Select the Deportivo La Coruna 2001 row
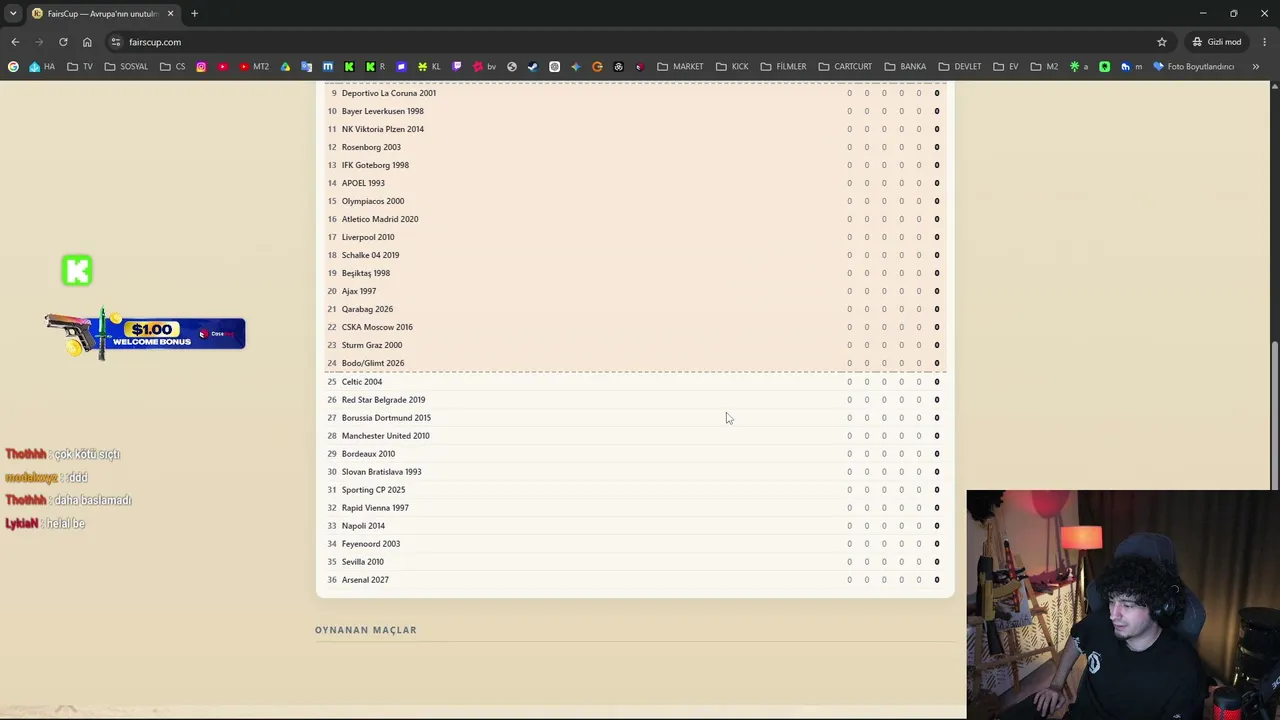The image size is (1280, 720). pyautogui.click(x=635, y=93)
